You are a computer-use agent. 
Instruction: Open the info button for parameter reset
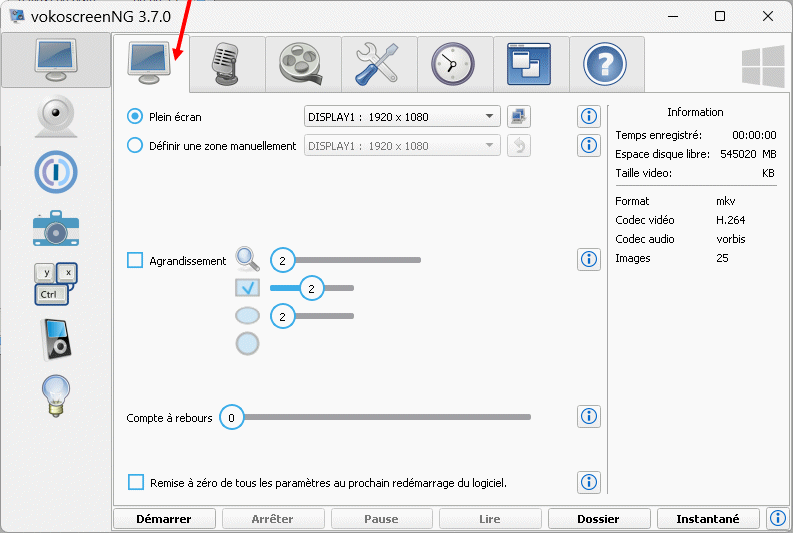click(589, 482)
